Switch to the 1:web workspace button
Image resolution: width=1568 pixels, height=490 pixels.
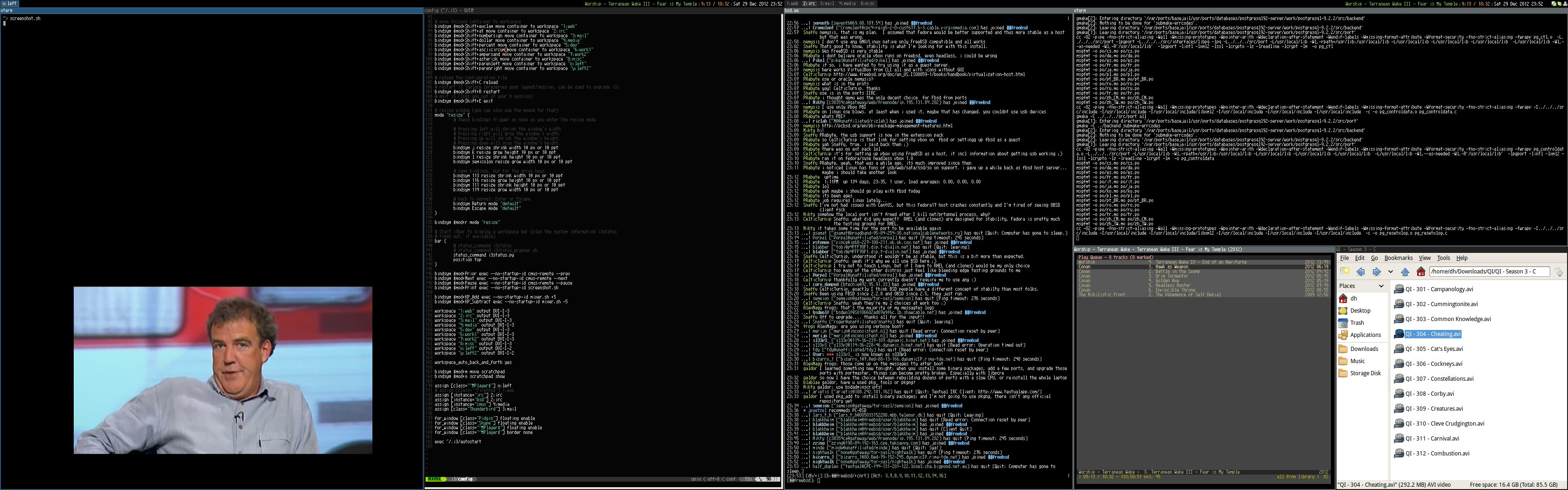pyautogui.click(x=792, y=4)
